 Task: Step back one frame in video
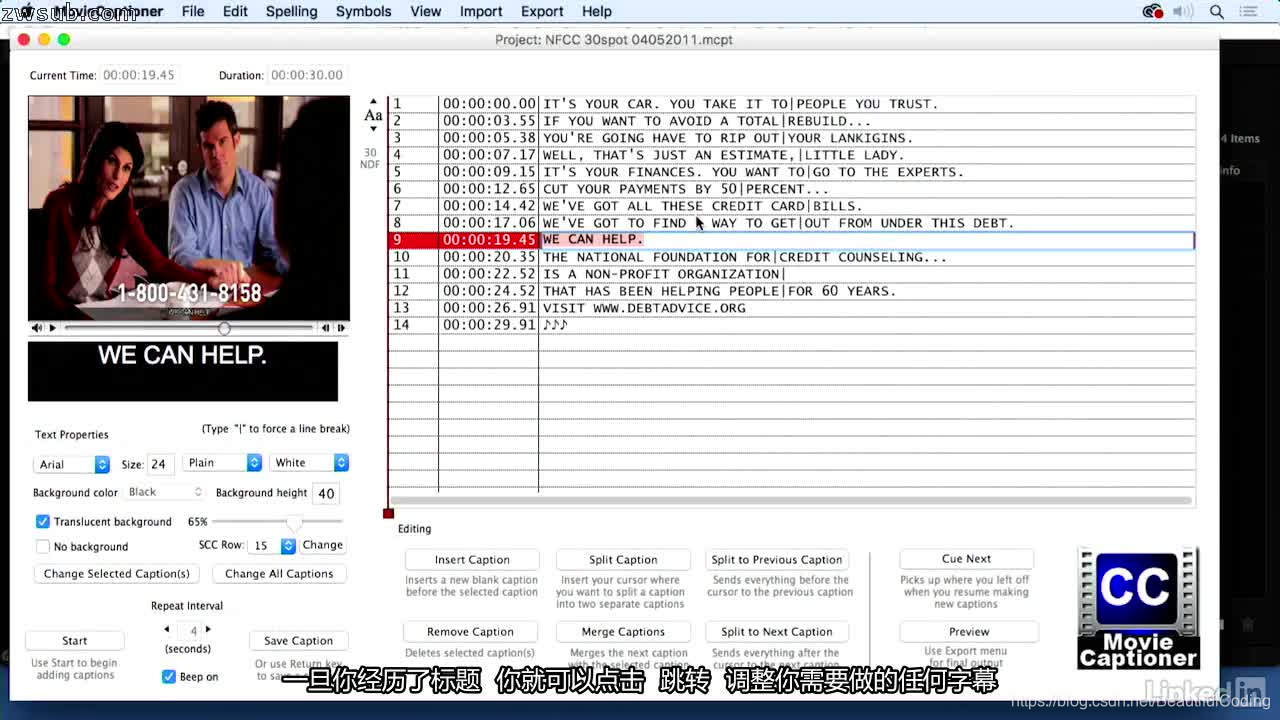pos(325,328)
